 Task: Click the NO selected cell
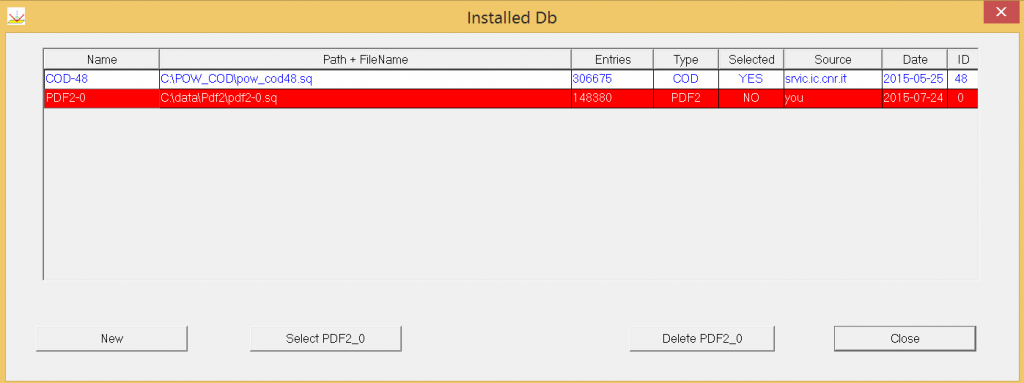point(751,97)
